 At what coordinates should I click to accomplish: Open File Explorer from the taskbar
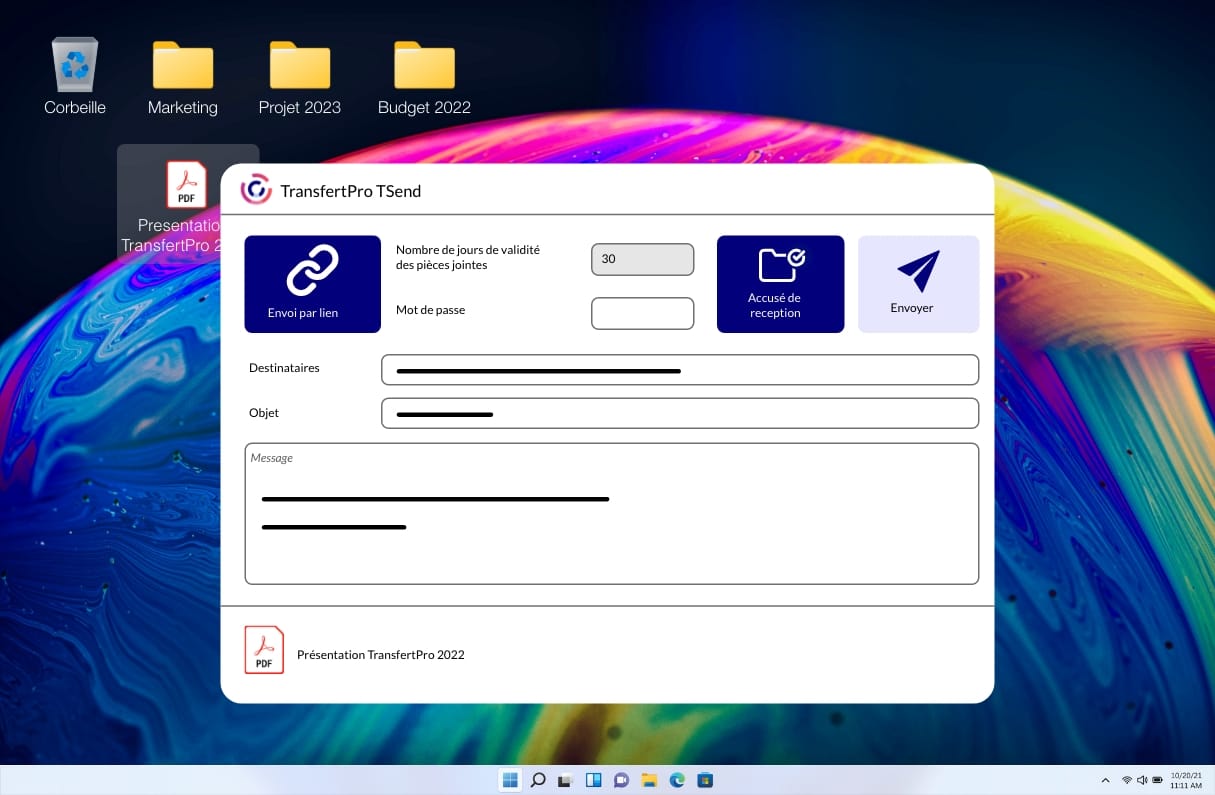pyautogui.click(x=649, y=780)
